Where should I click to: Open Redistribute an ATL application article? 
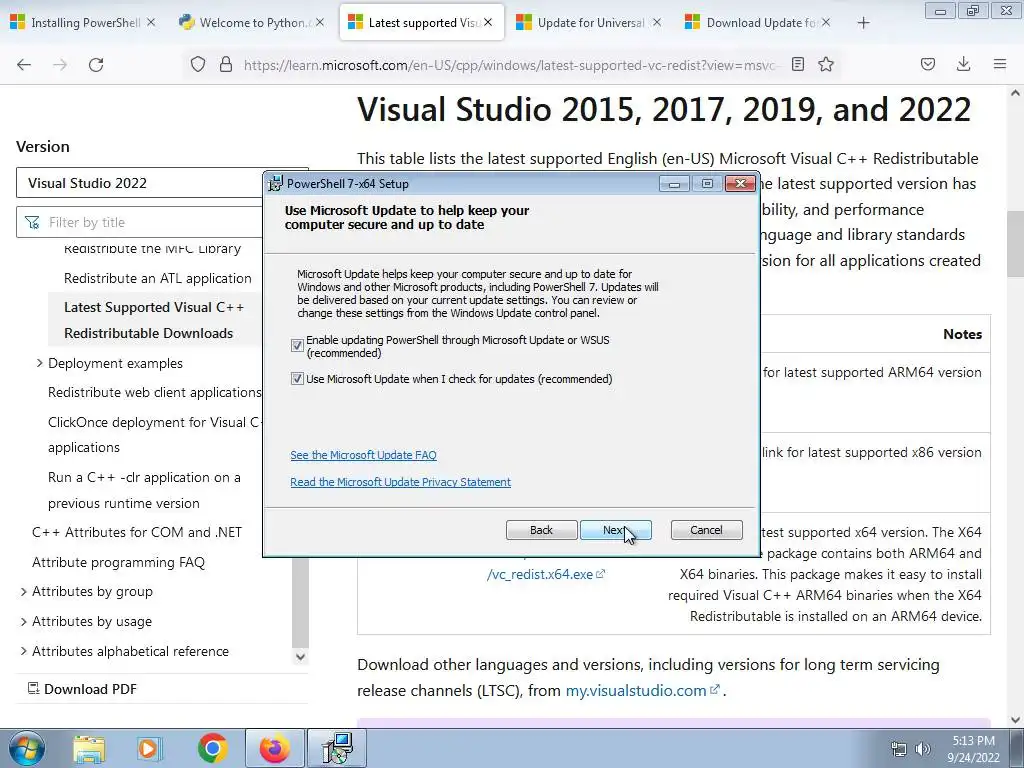pos(157,278)
